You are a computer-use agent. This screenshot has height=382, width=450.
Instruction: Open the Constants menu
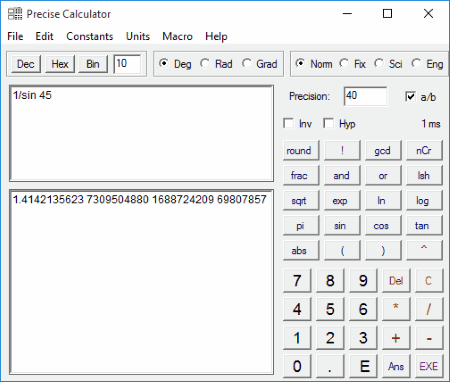click(x=90, y=36)
